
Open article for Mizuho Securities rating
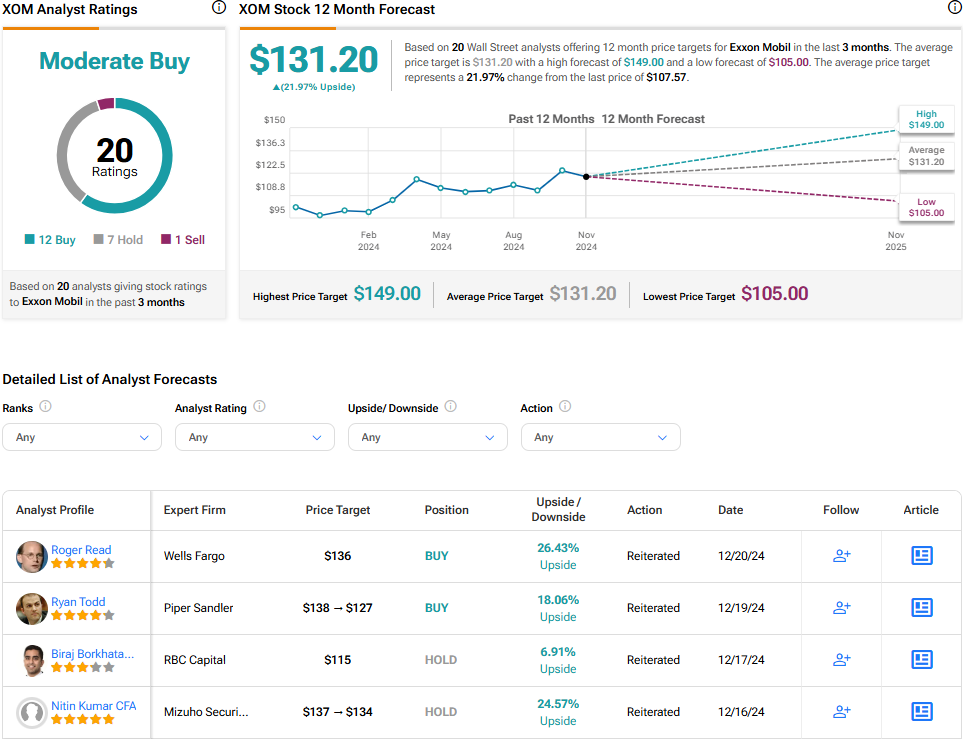click(x=921, y=712)
